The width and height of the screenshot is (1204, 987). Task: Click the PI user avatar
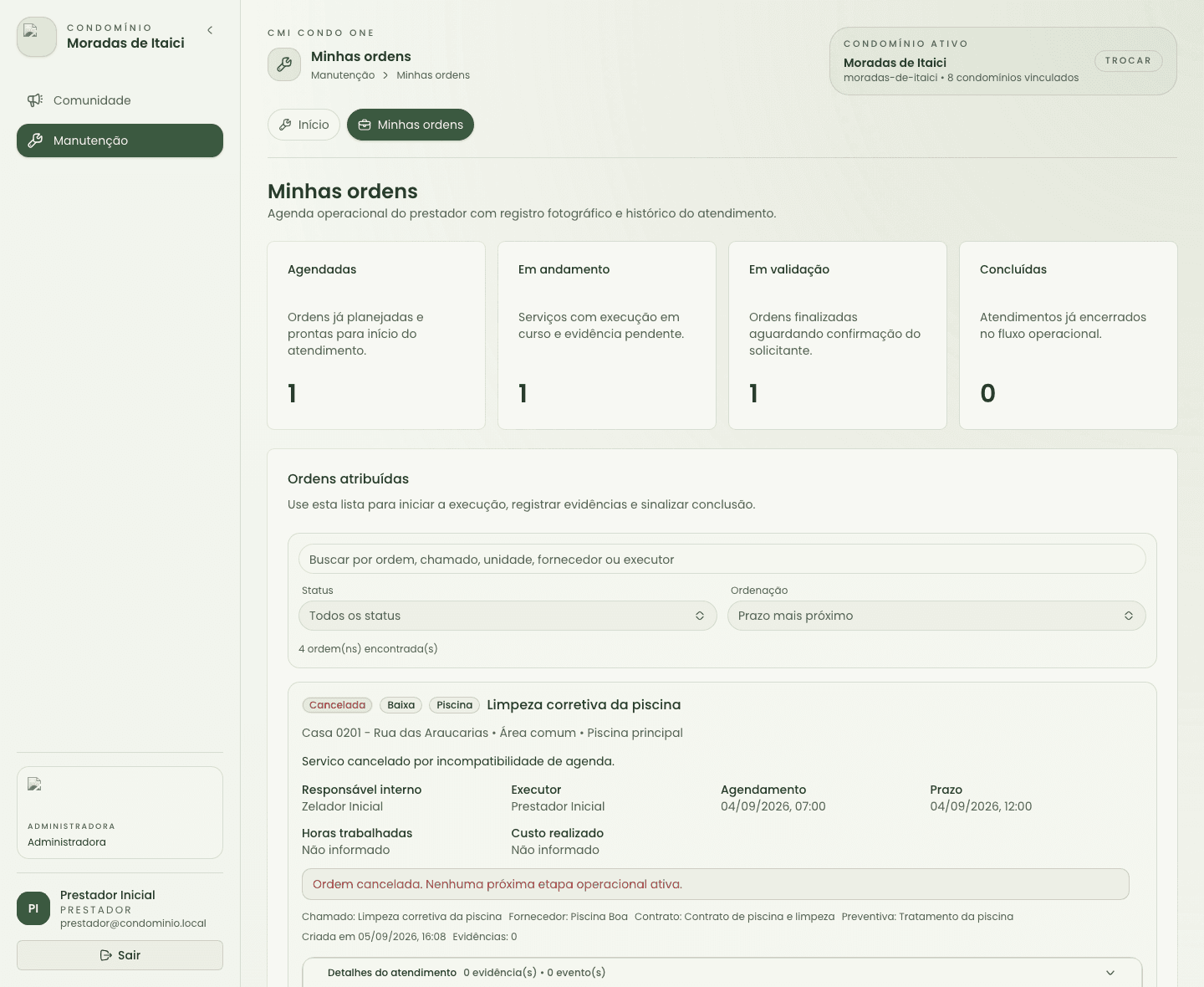click(x=33, y=908)
